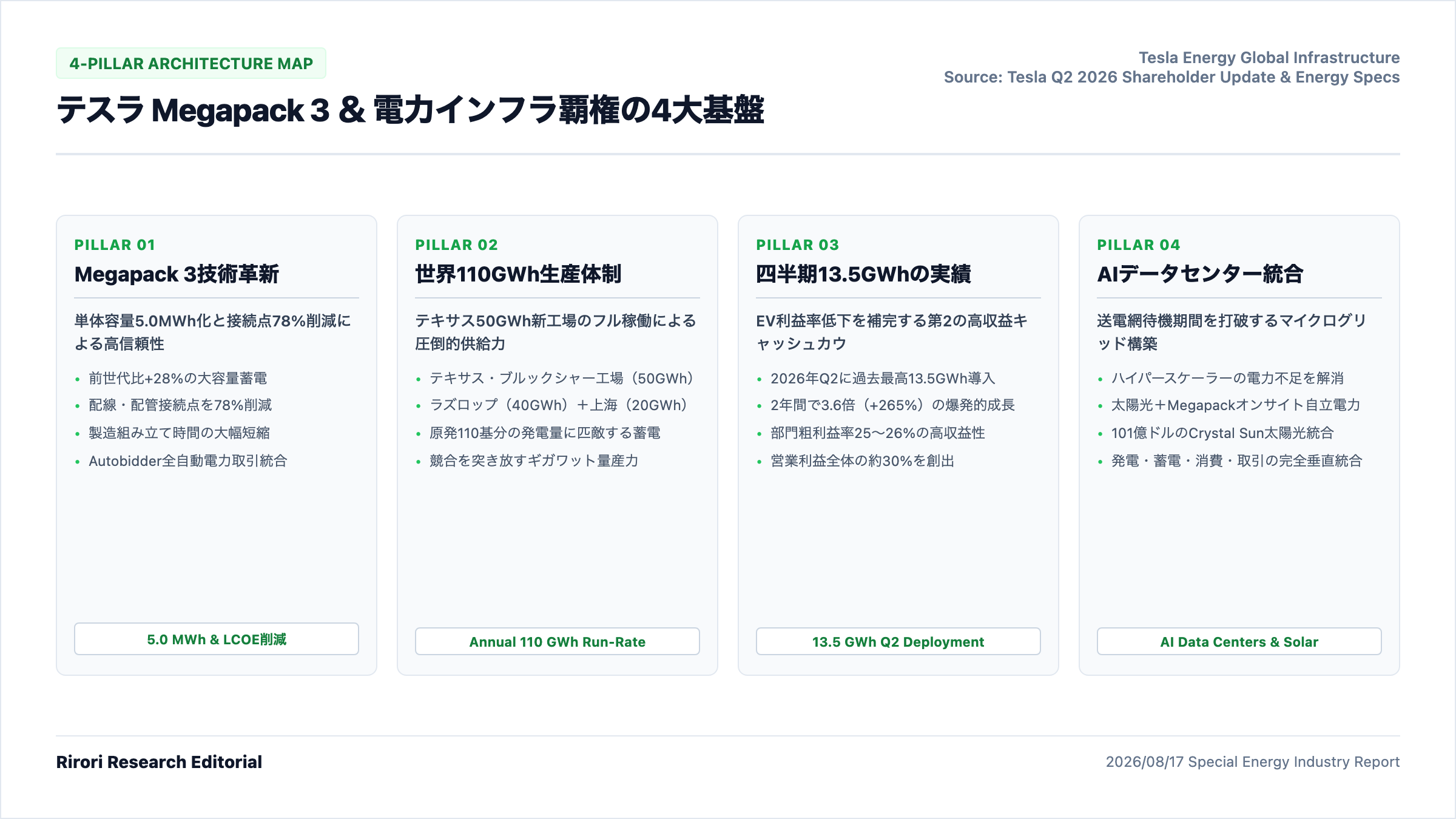Click the bullet 発電・蓄電・消費・取引の完全垂直統合
The height and width of the screenshot is (819, 1456).
[1237, 461]
